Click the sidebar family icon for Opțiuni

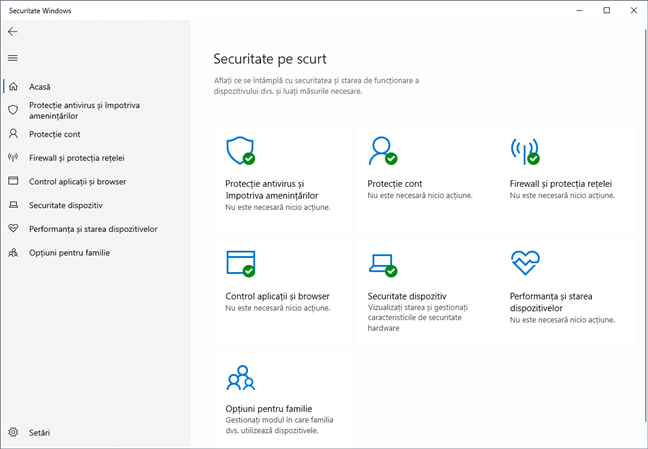coord(13,253)
